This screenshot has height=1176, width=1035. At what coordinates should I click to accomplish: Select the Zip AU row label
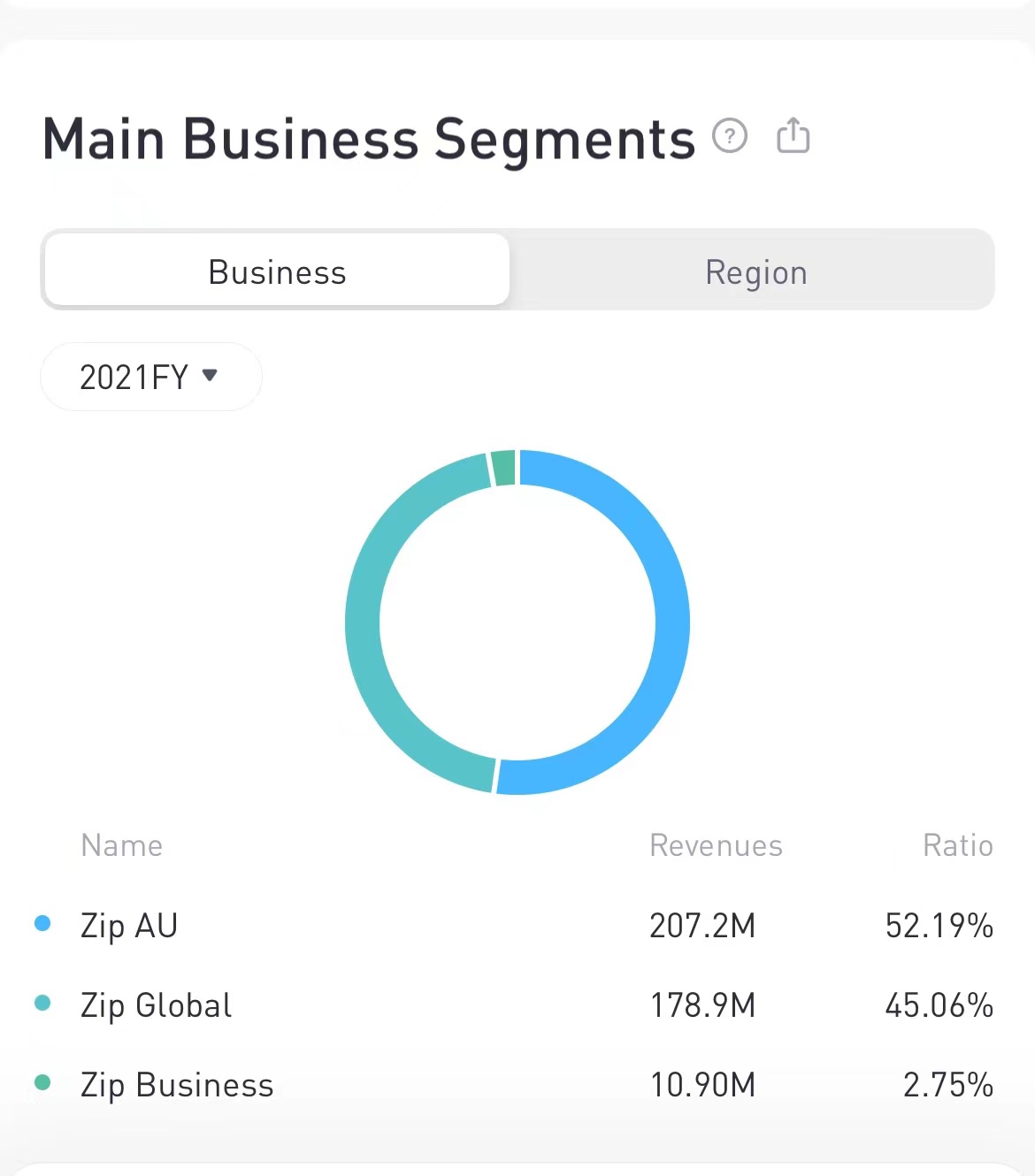[x=129, y=926]
